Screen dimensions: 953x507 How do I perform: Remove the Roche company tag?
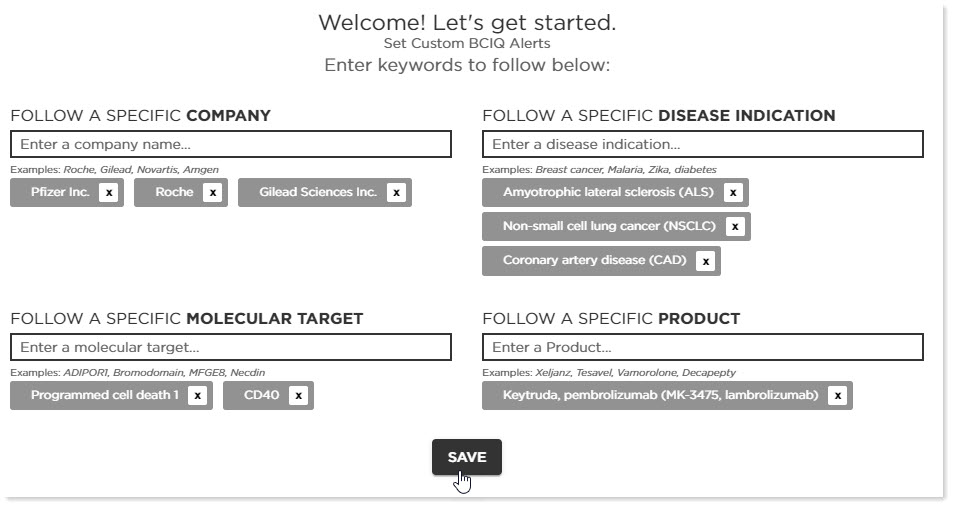[213, 193]
